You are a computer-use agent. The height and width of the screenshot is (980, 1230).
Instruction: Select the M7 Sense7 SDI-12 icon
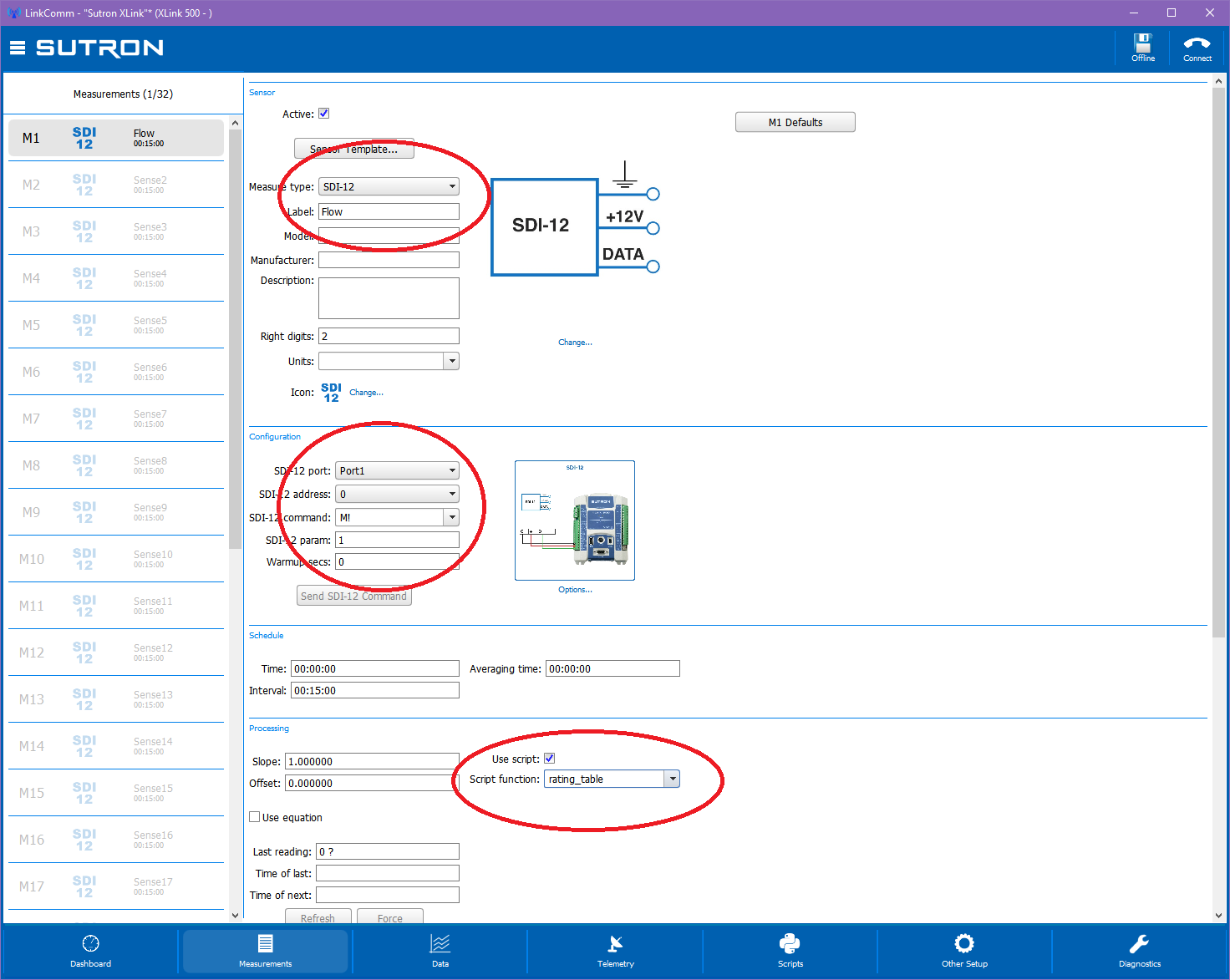pyautogui.click(x=84, y=419)
